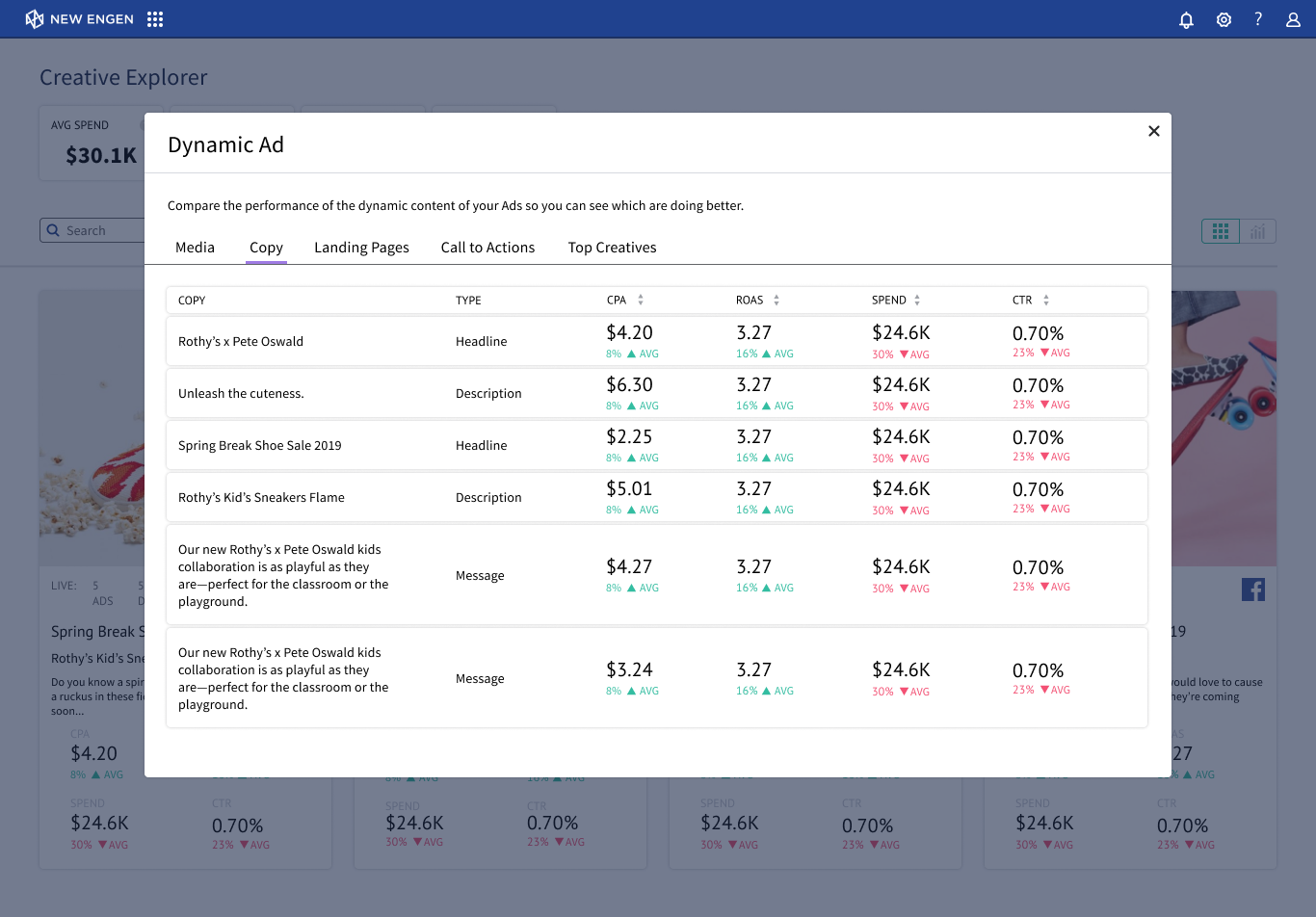Switch to chart view in Creative Explorer
1316x917 pixels.
[x=1258, y=231]
